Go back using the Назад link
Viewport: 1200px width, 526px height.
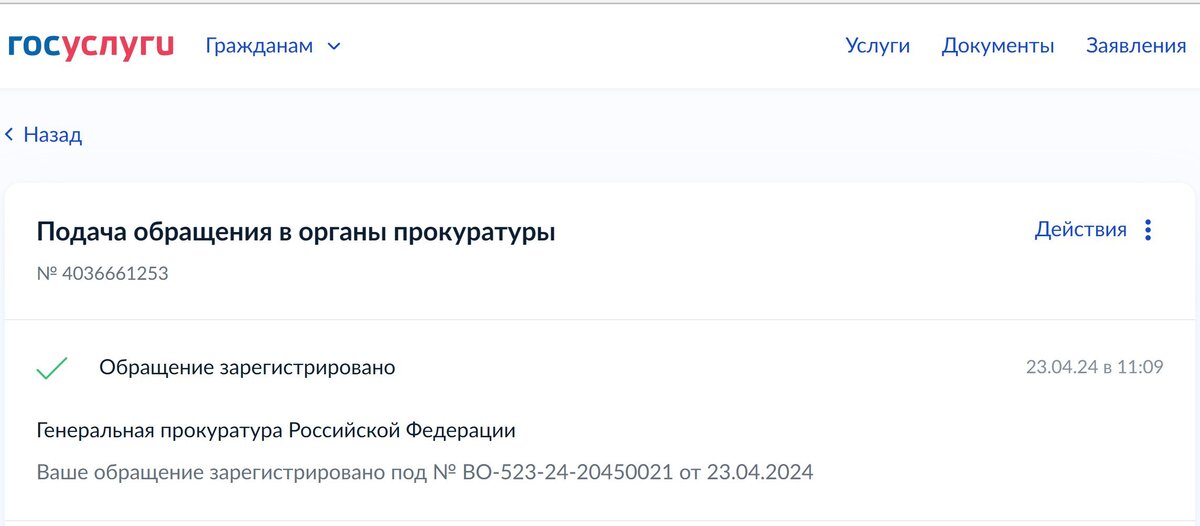point(43,135)
